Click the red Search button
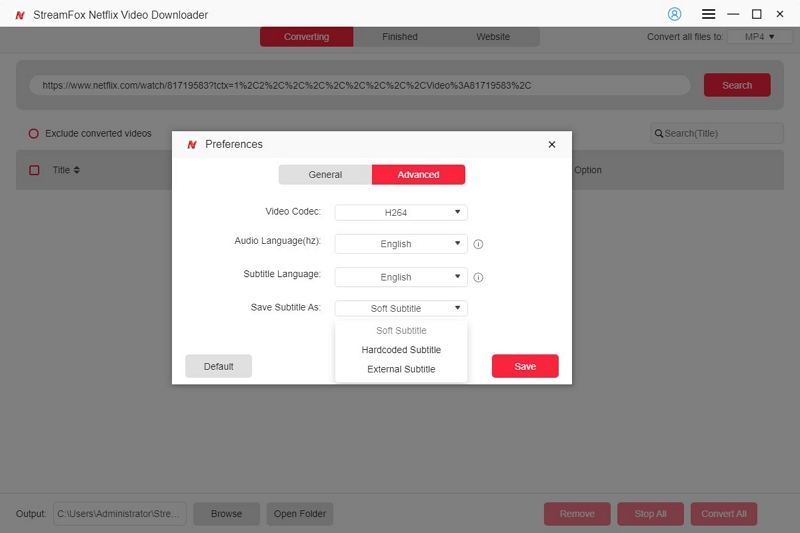The width and height of the screenshot is (800, 533). [x=737, y=85]
